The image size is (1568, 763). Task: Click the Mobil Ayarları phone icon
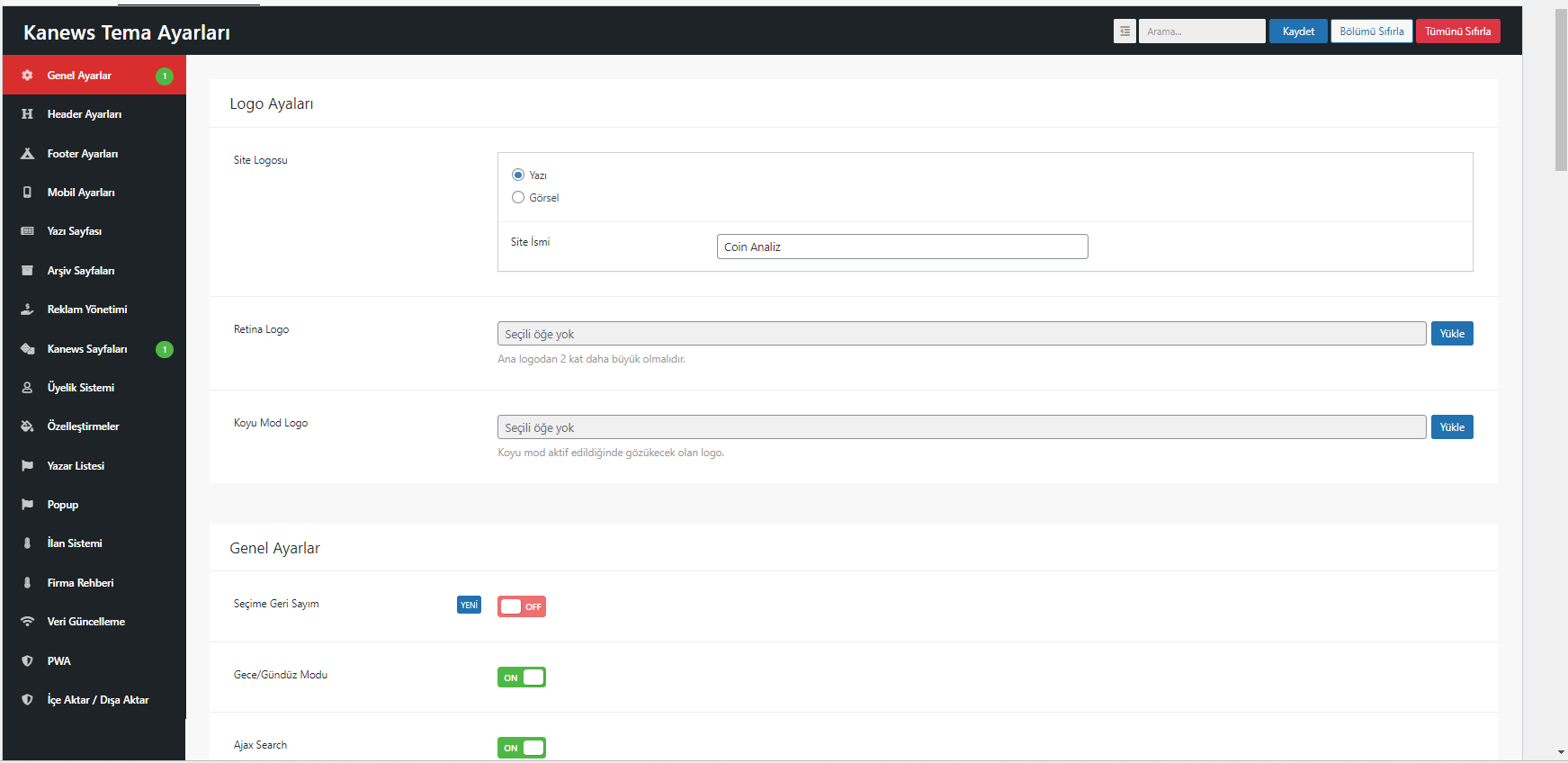27,193
